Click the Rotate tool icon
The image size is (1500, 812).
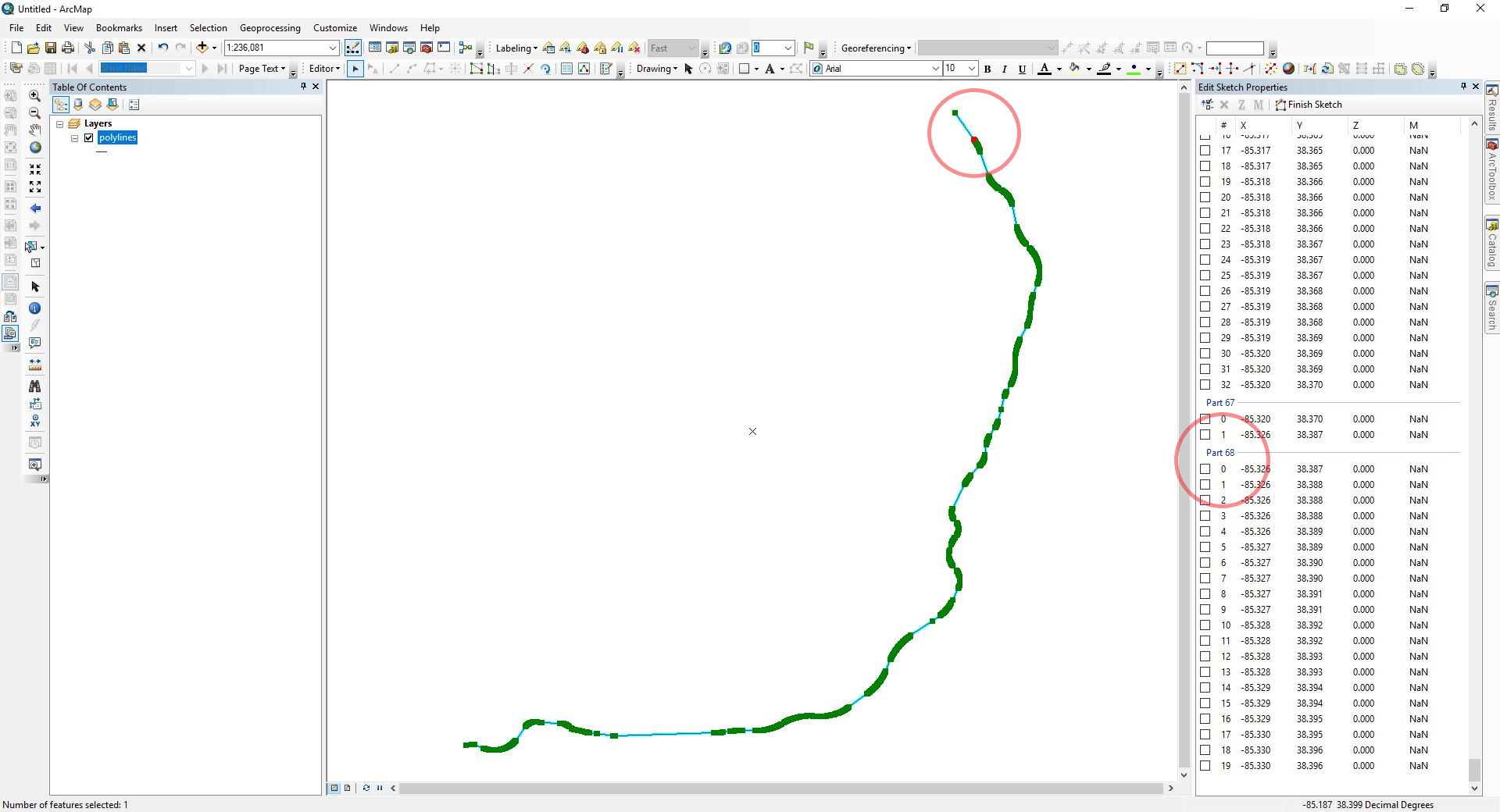(545, 69)
